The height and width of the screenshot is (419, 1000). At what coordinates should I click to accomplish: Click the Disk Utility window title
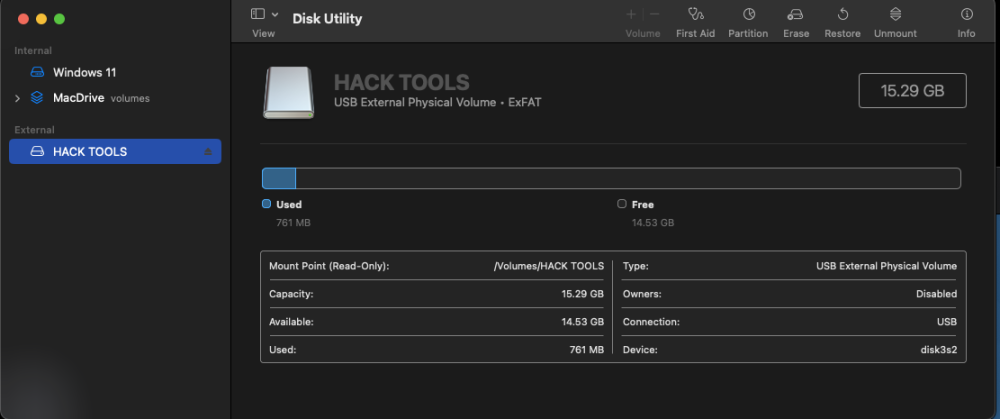327,18
